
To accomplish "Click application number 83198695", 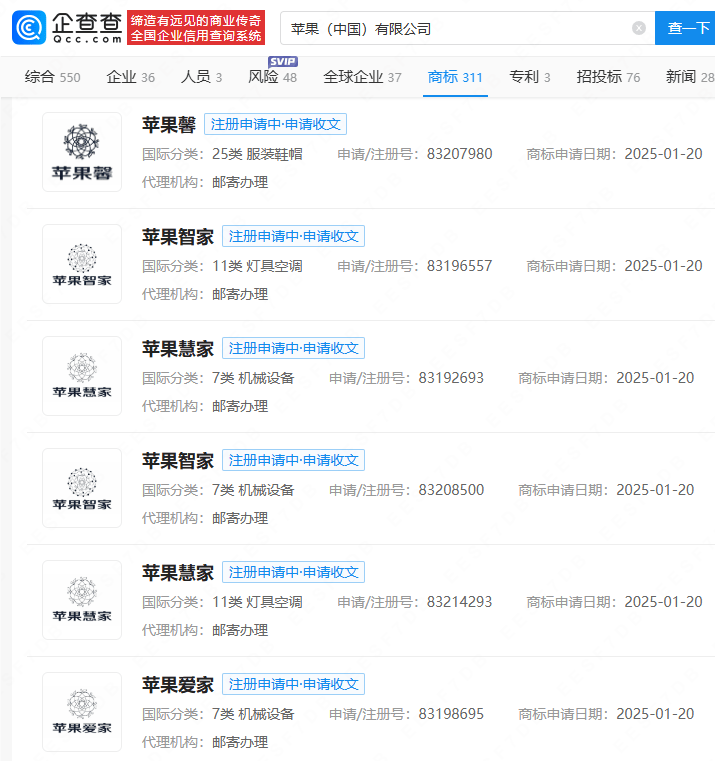I will coord(451,714).
